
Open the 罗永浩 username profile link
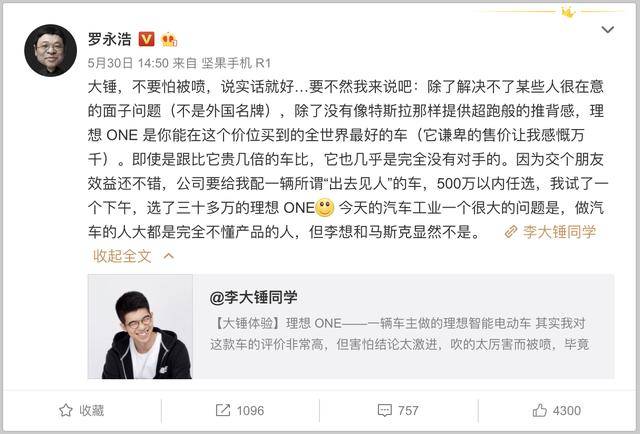coord(110,39)
